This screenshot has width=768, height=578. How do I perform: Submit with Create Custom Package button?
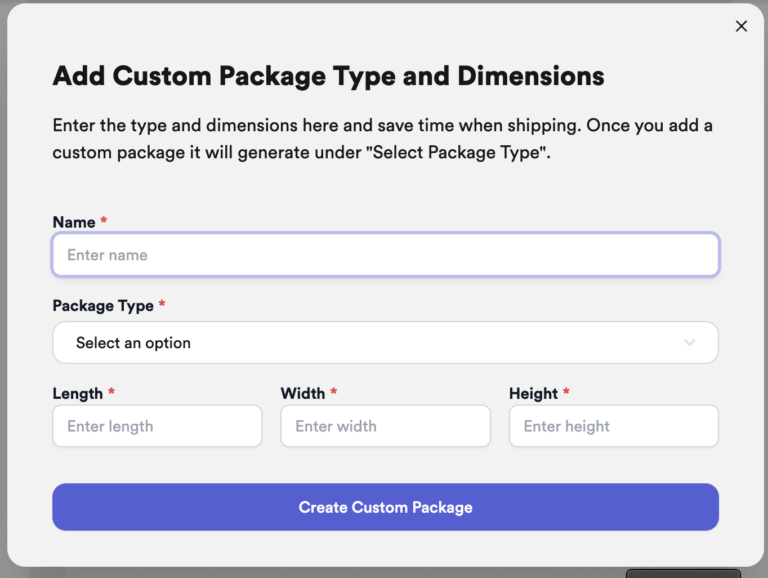point(385,507)
